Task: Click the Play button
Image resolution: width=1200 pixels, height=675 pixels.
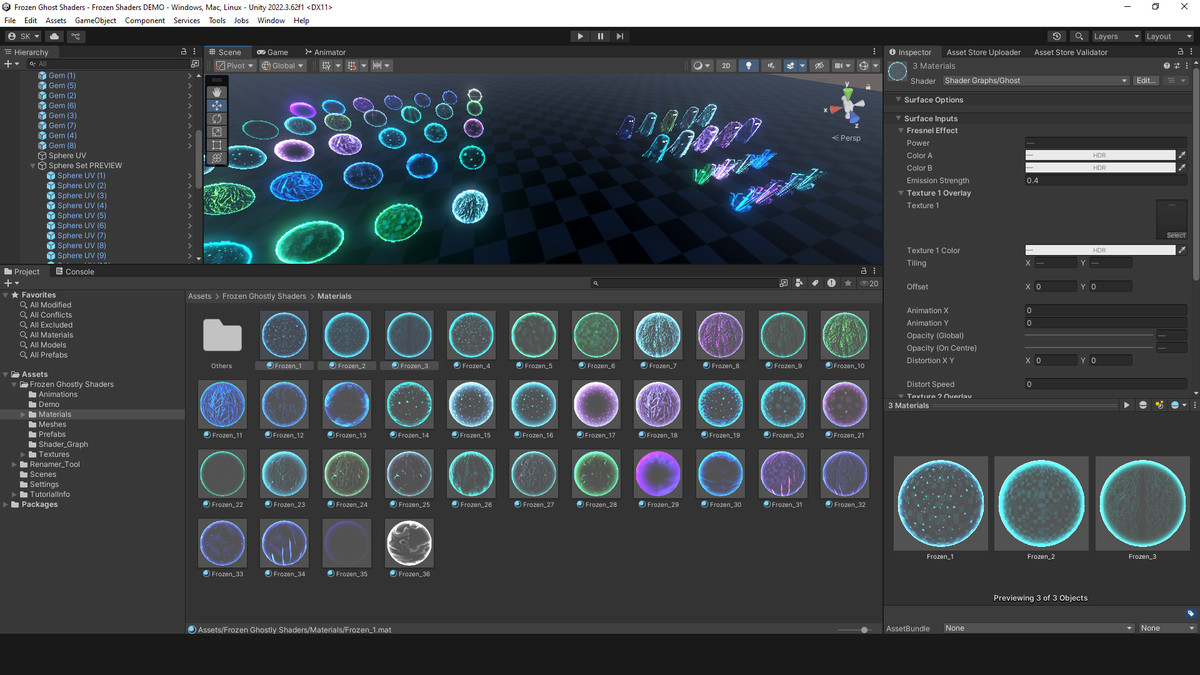Action: [580, 36]
